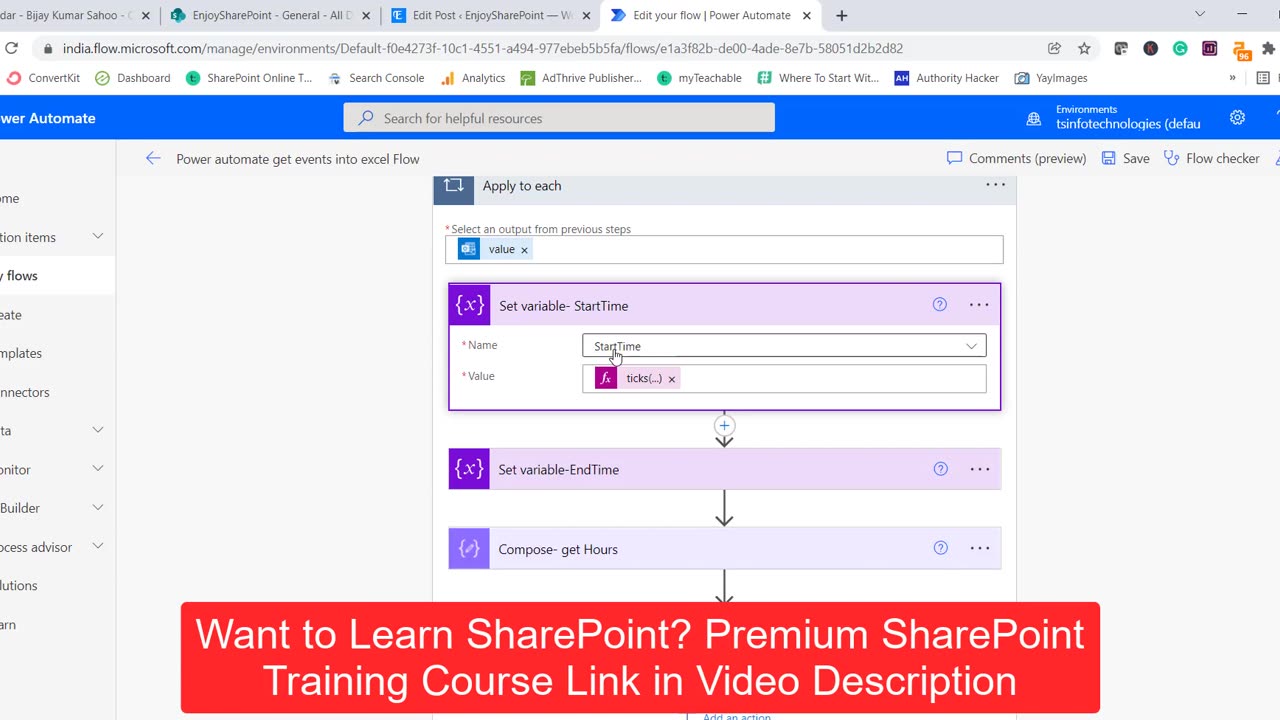
Task: Open the SharePoint Online T... bookmark
Action: click(249, 78)
